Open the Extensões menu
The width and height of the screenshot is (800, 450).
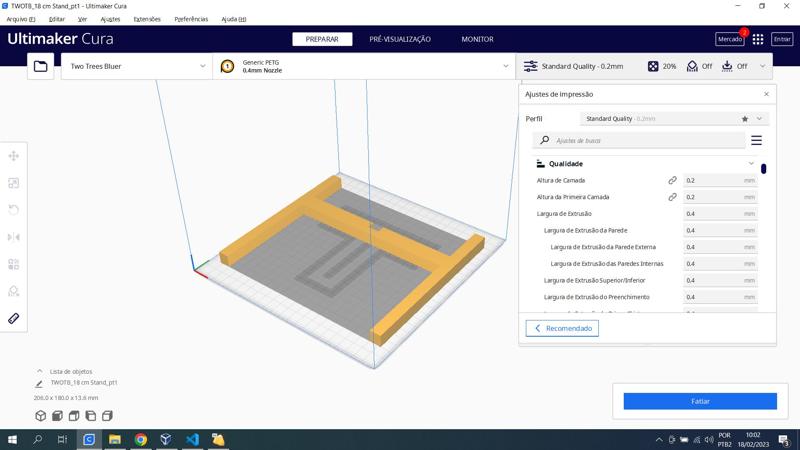click(147, 19)
